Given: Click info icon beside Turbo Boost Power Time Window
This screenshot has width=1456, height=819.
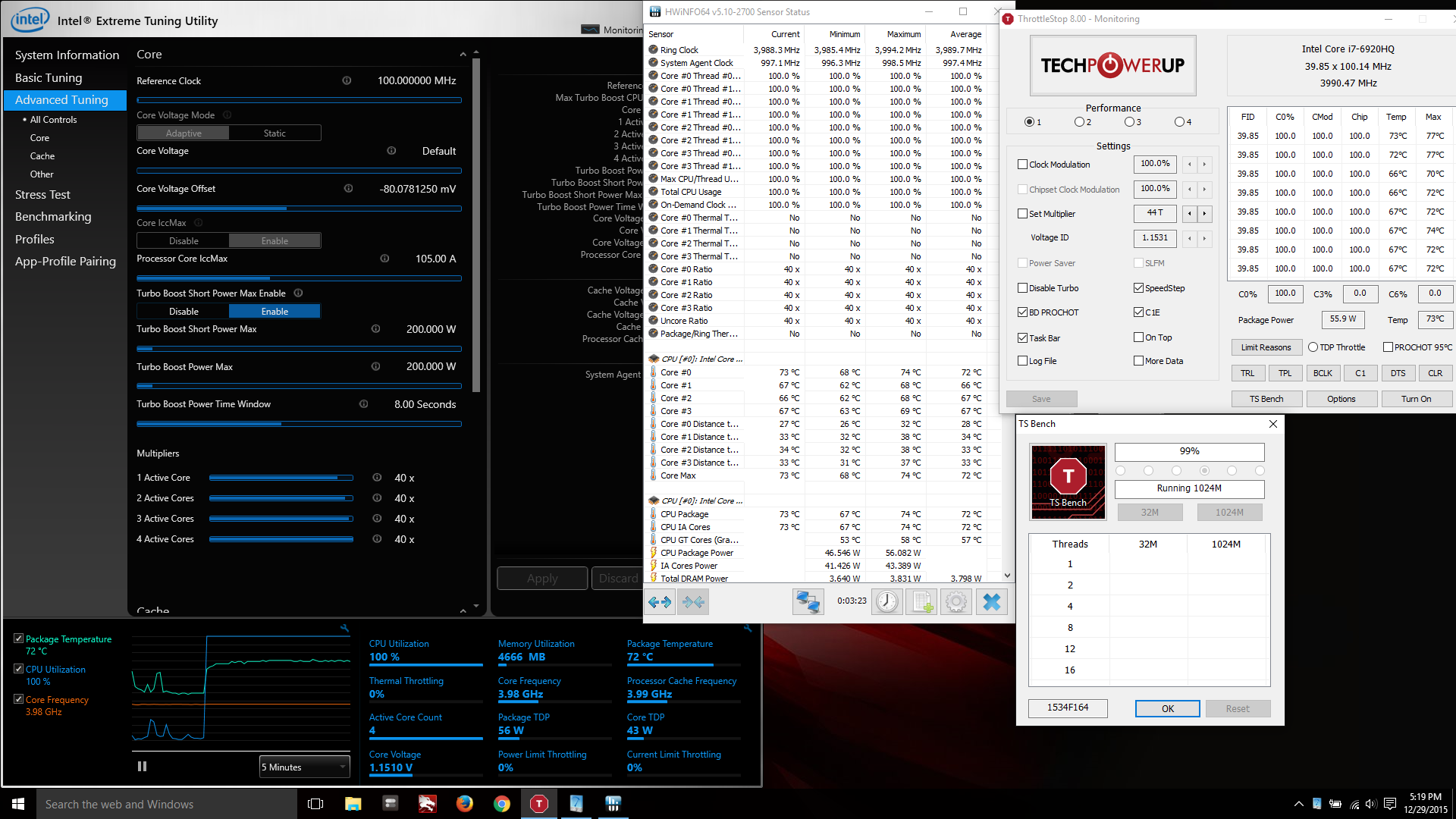Looking at the screenshot, I should point(363,404).
